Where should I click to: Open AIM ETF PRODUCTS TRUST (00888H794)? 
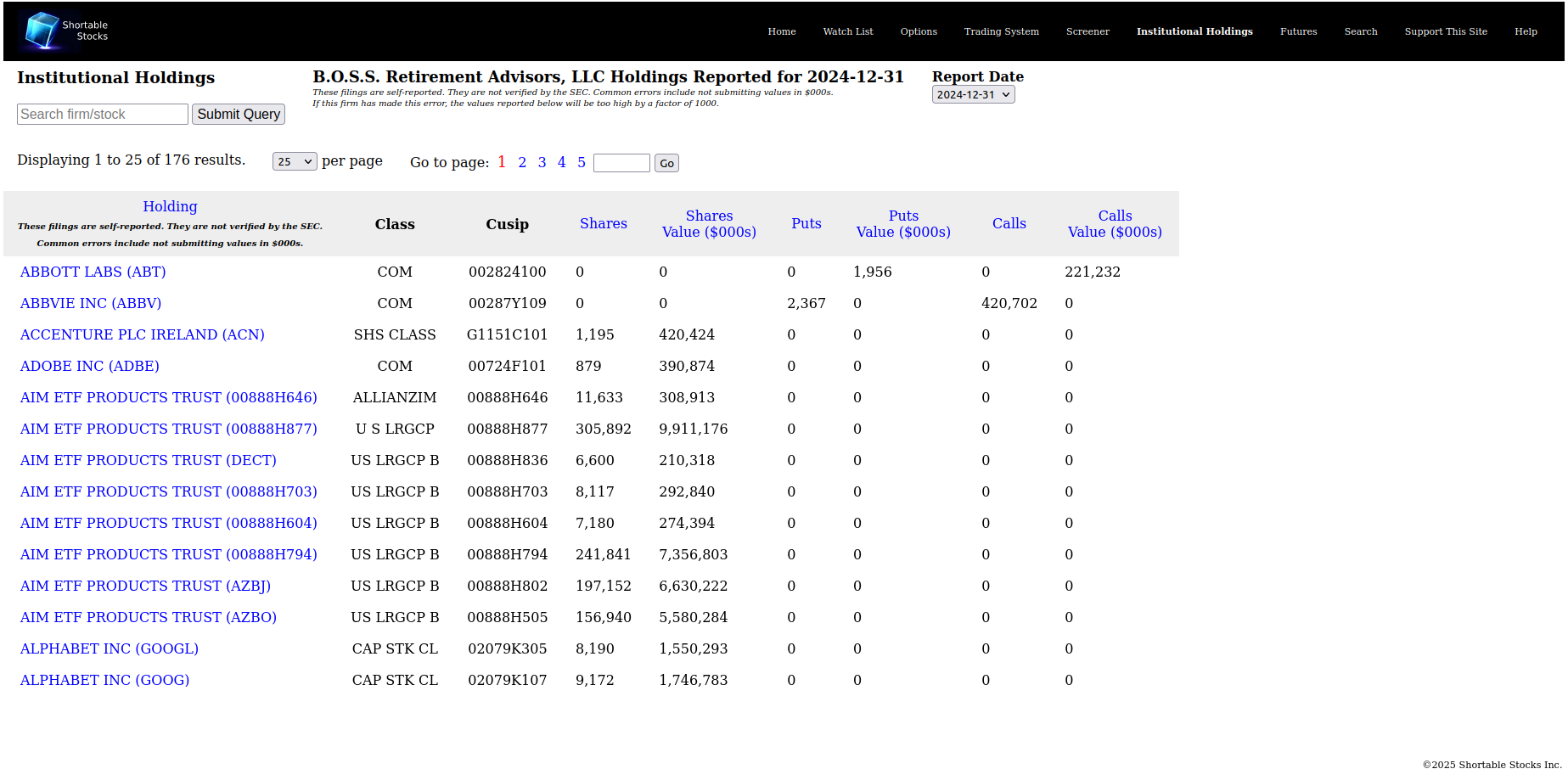[169, 554]
